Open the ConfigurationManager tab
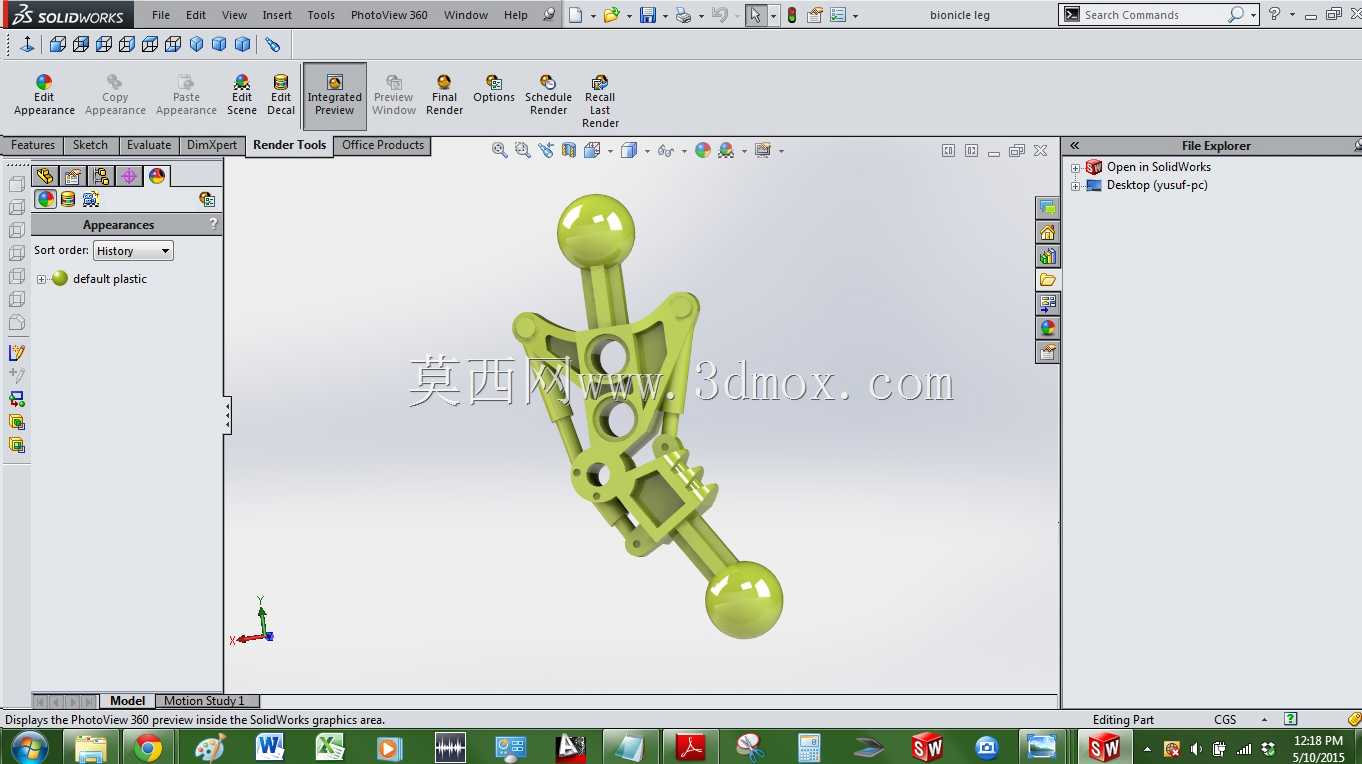1362x764 pixels. click(101, 176)
